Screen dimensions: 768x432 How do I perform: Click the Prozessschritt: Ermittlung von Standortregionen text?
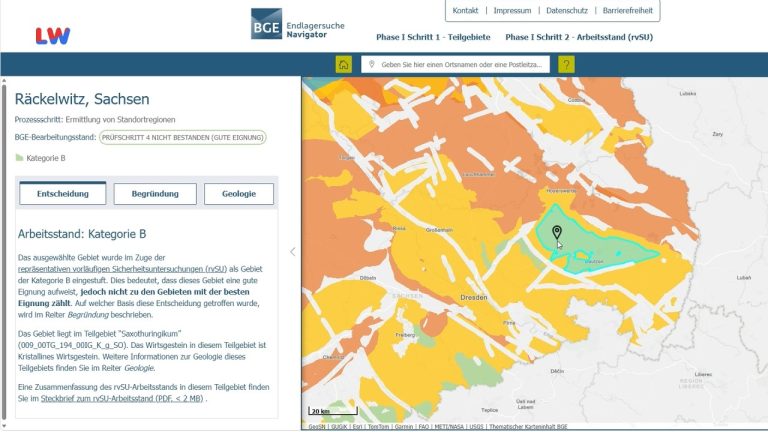(x=95, y=120)
